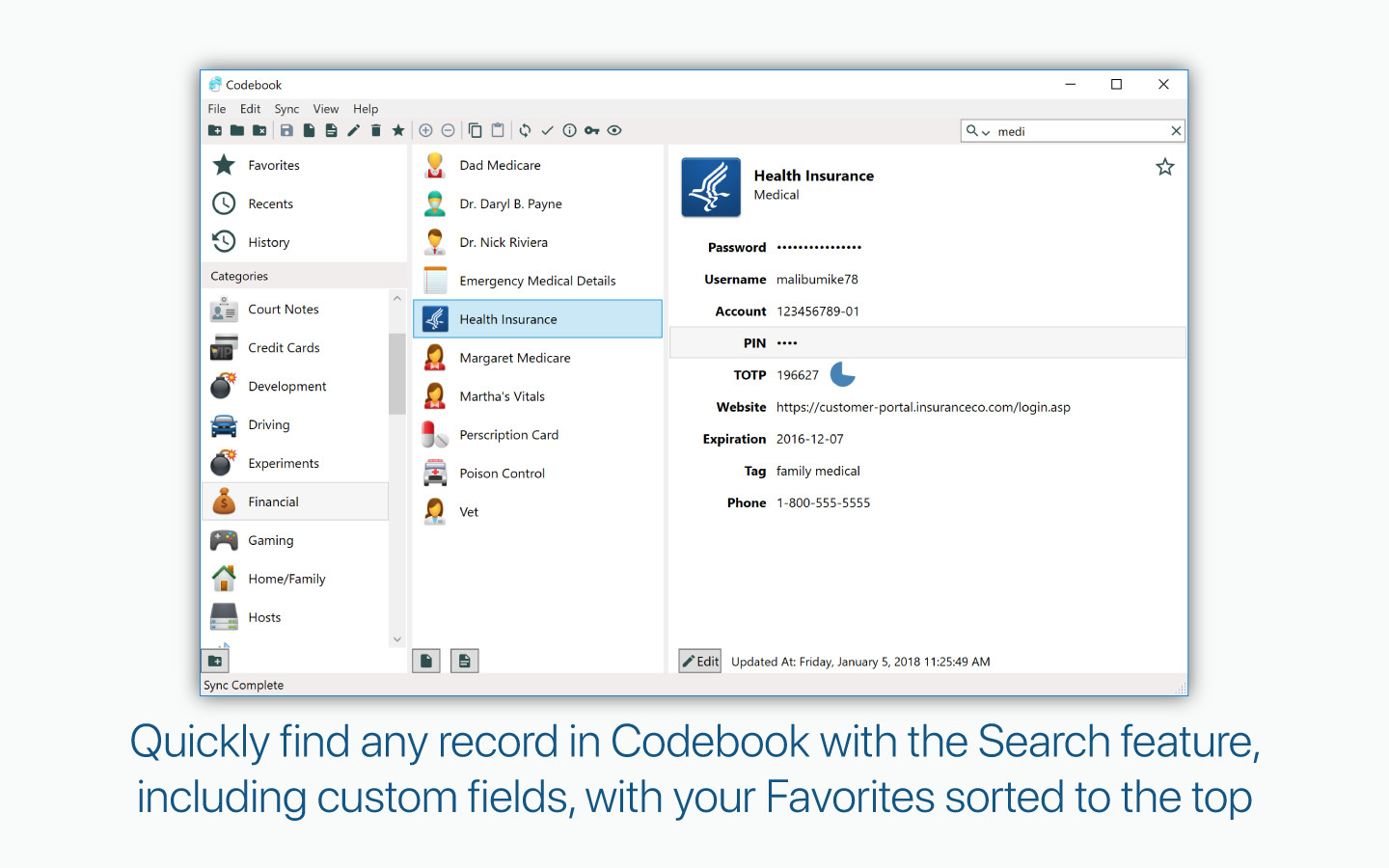The width and height of the screenshot is (1389, 868).
Task: Select Recents in the sidebar
Action: click(304, 203)
